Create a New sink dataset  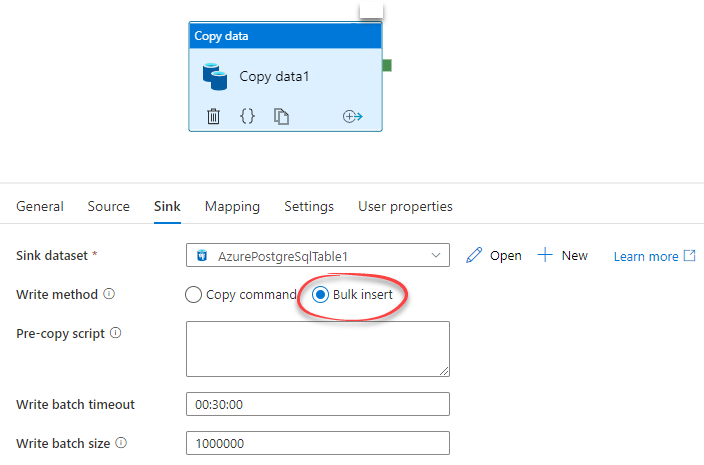click(563, 255)
